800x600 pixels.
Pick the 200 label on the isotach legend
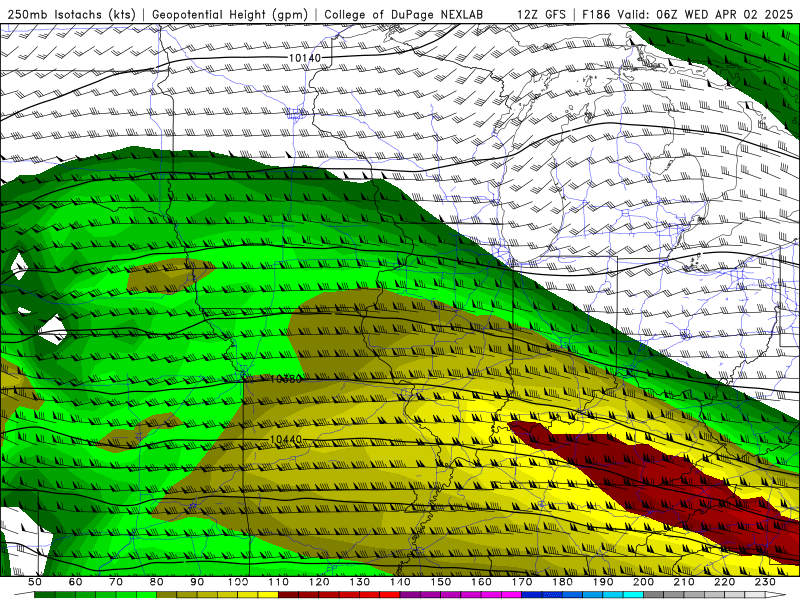[644, 582]
